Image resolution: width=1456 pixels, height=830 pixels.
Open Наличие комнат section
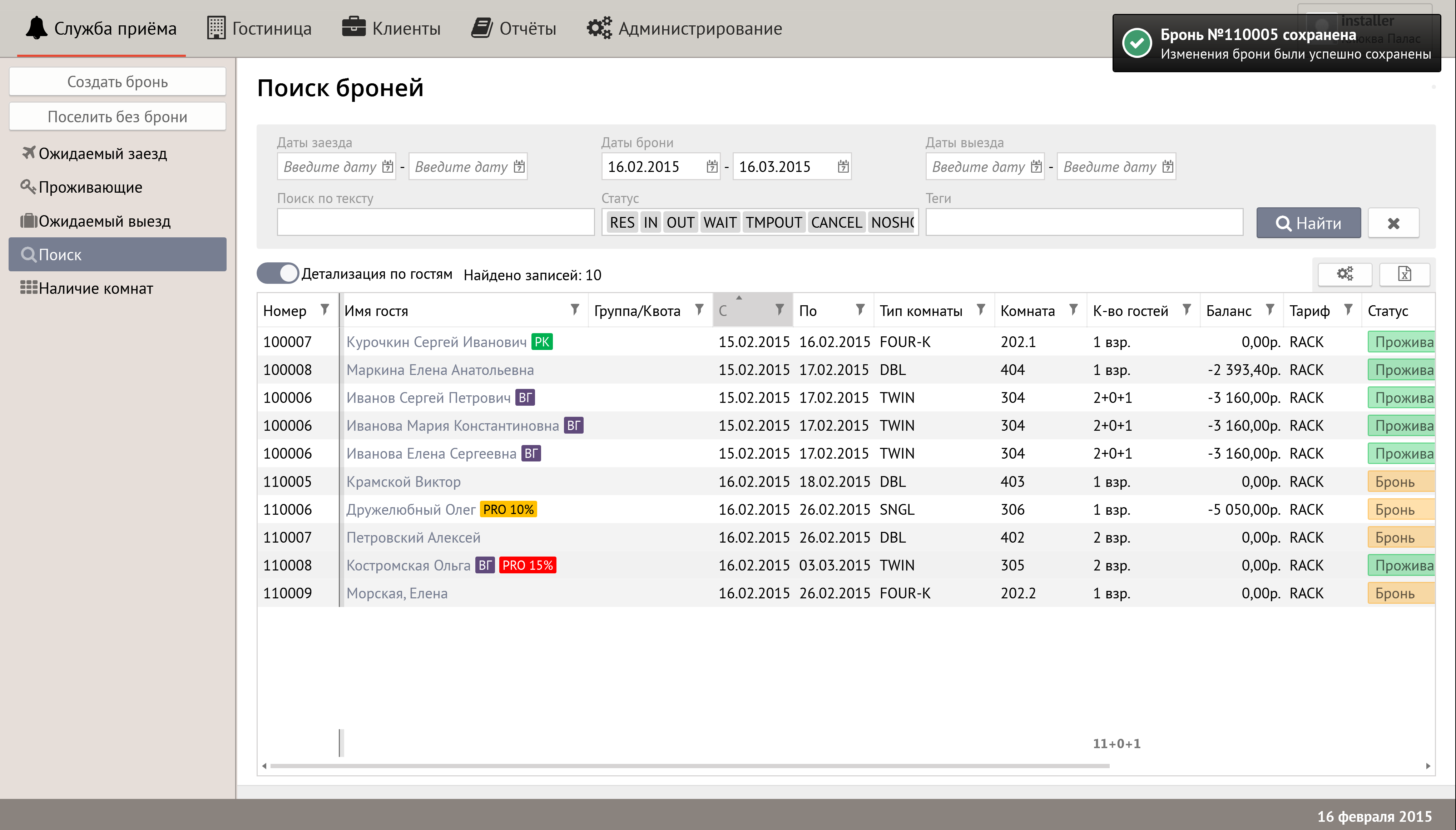tap(117, 288)
